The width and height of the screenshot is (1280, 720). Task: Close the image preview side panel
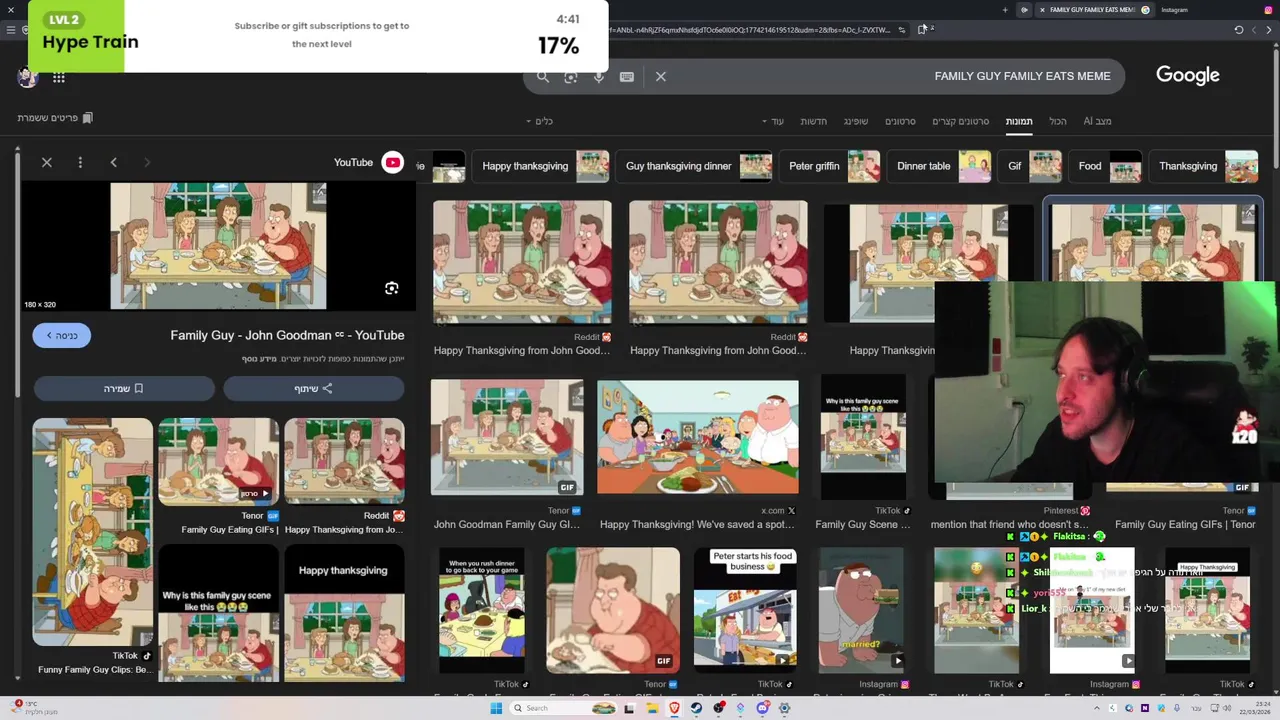[47, 162]
